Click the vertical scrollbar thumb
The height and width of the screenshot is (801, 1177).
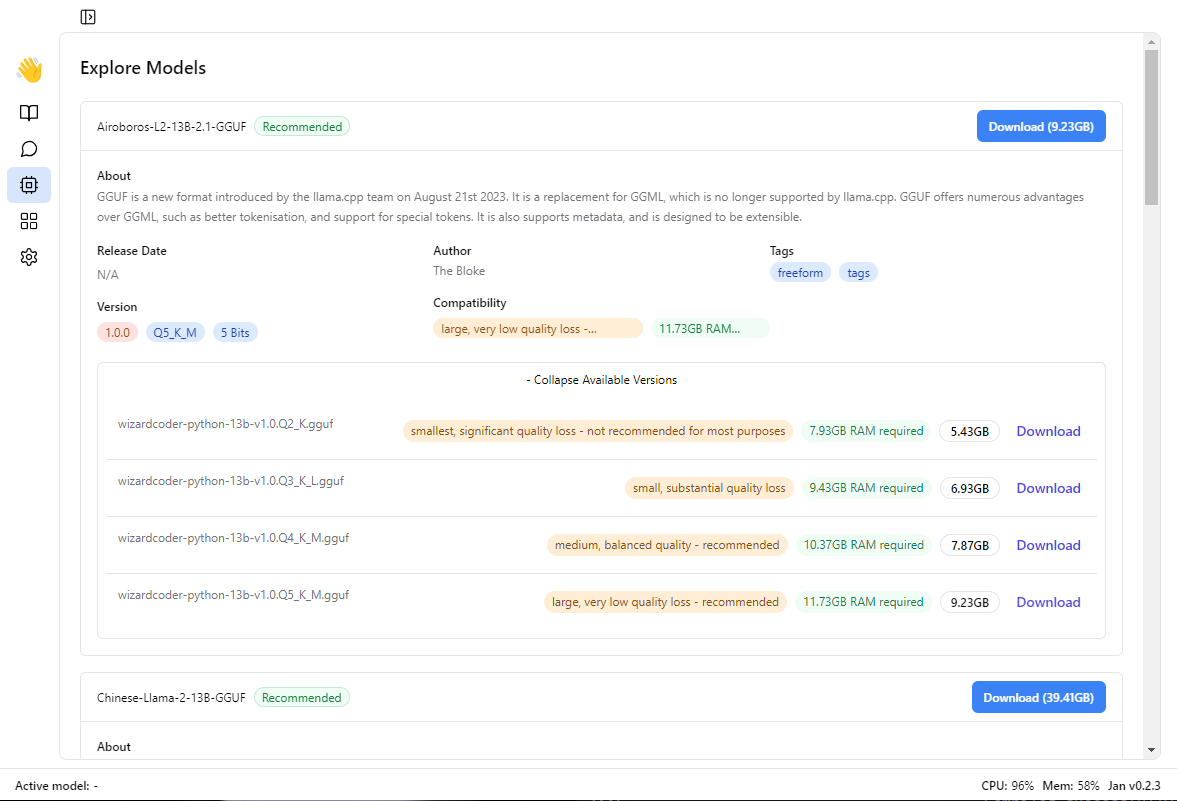[1151, 125]
